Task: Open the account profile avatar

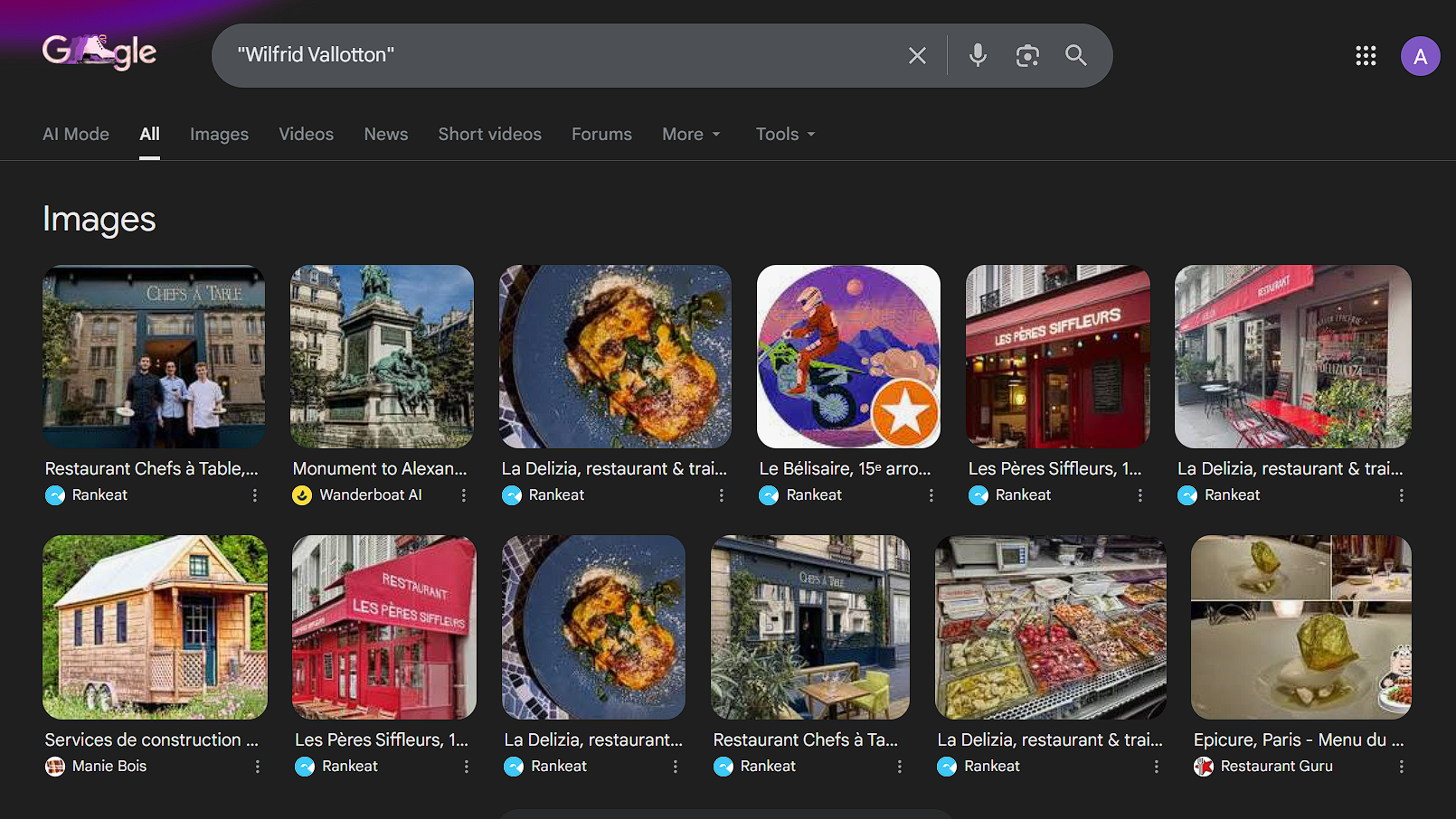Action: [1420, 56]
